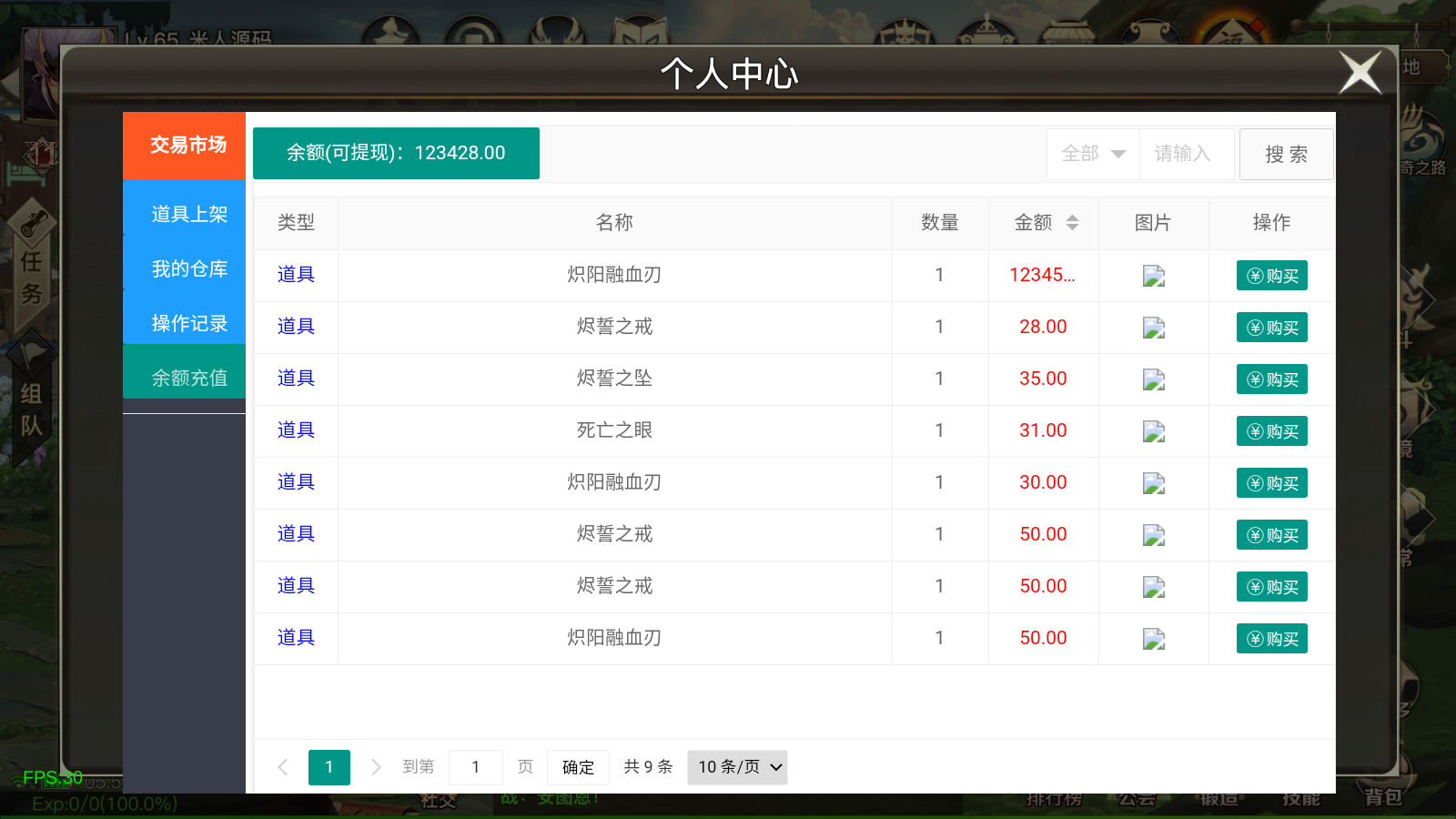Click the 确定 pagination button

[x=578, y=767]
